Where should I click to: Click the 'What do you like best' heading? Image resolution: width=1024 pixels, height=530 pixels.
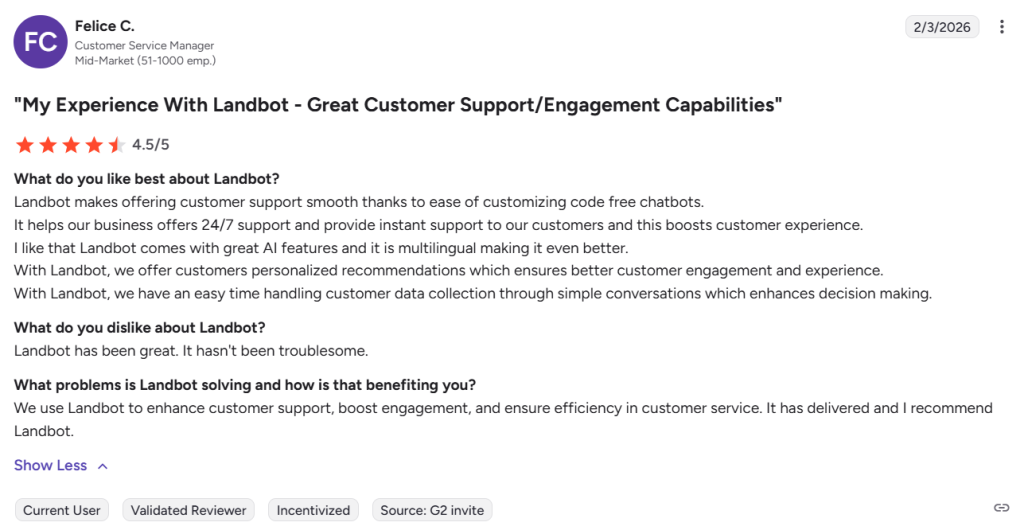pyautogui.click(x=147, y=179)
